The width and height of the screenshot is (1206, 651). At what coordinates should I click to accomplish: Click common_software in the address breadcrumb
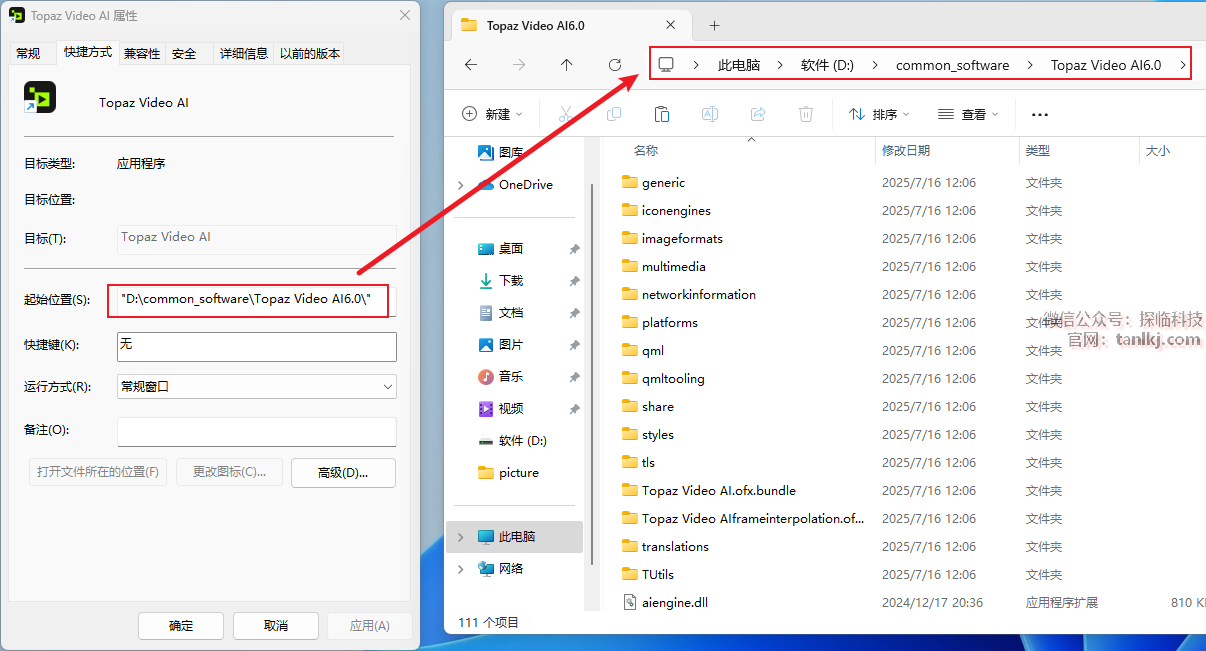[952, 65]
